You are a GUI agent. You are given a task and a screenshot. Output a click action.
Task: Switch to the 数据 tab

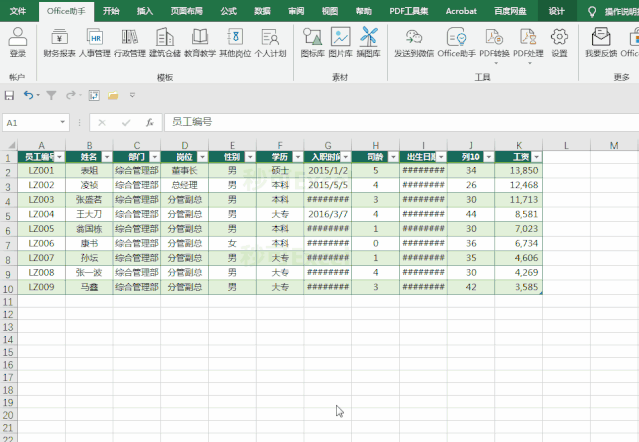click(262, 11)
